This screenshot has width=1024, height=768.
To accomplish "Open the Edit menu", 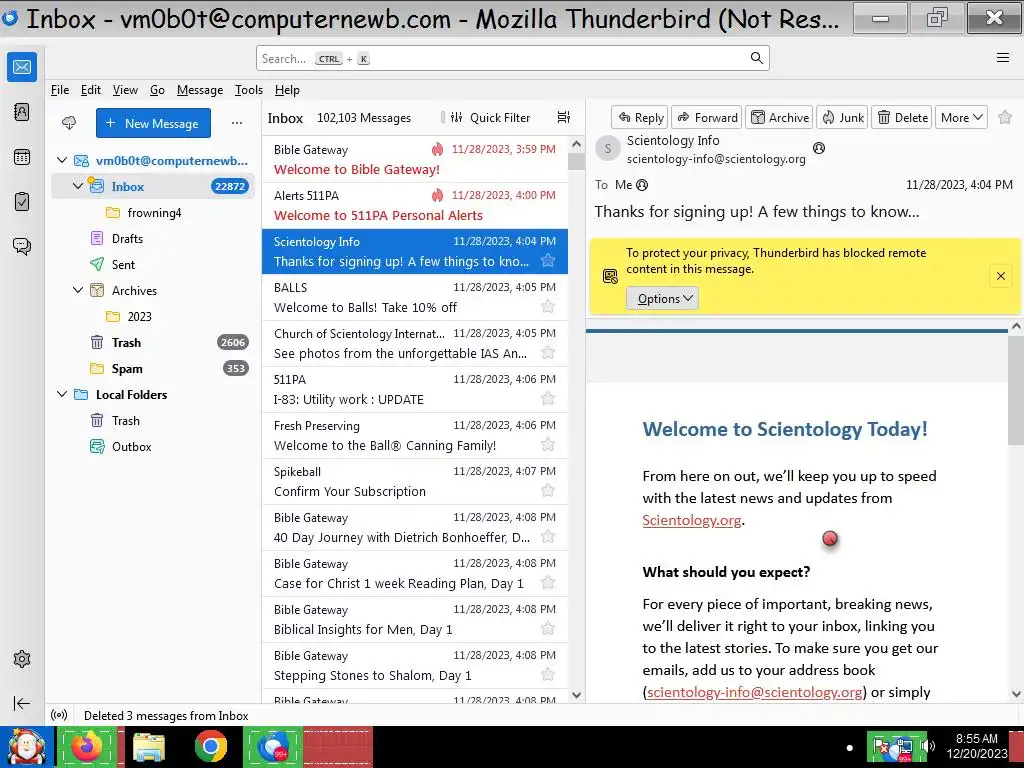I will 90,90.
